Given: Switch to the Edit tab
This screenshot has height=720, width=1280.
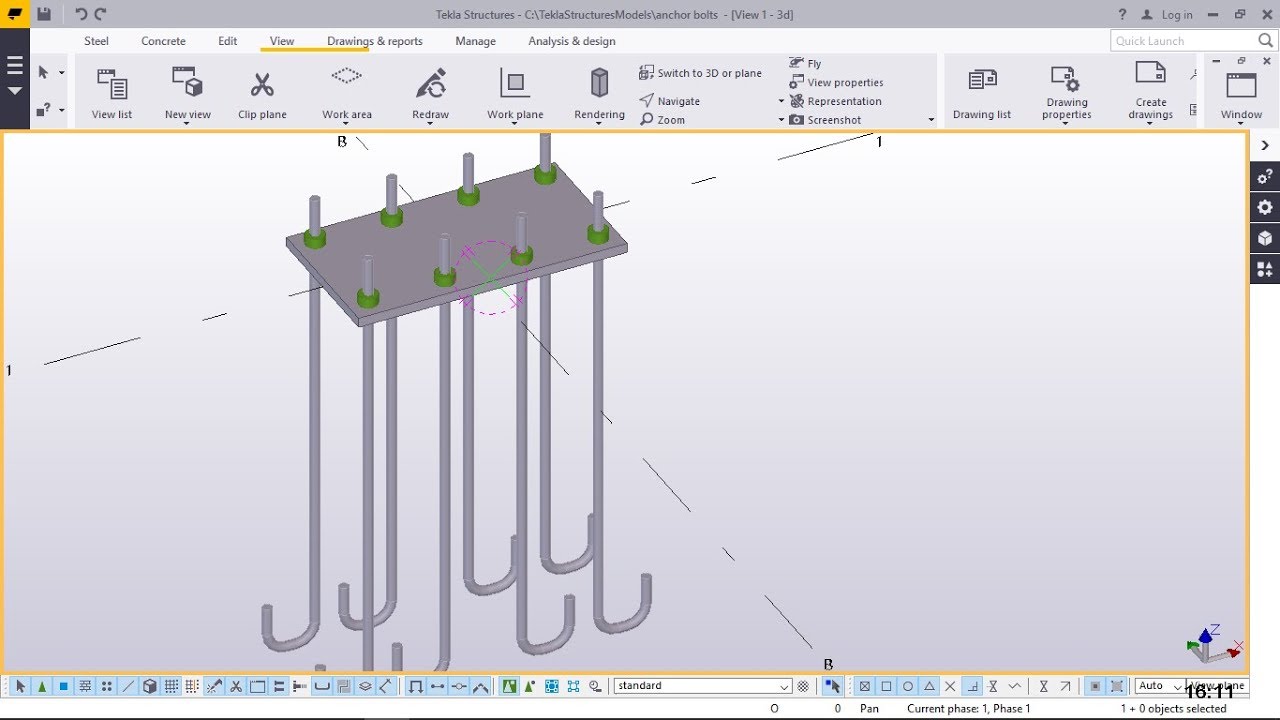Looking at the screenshot, I should click(x=228, y=41).
